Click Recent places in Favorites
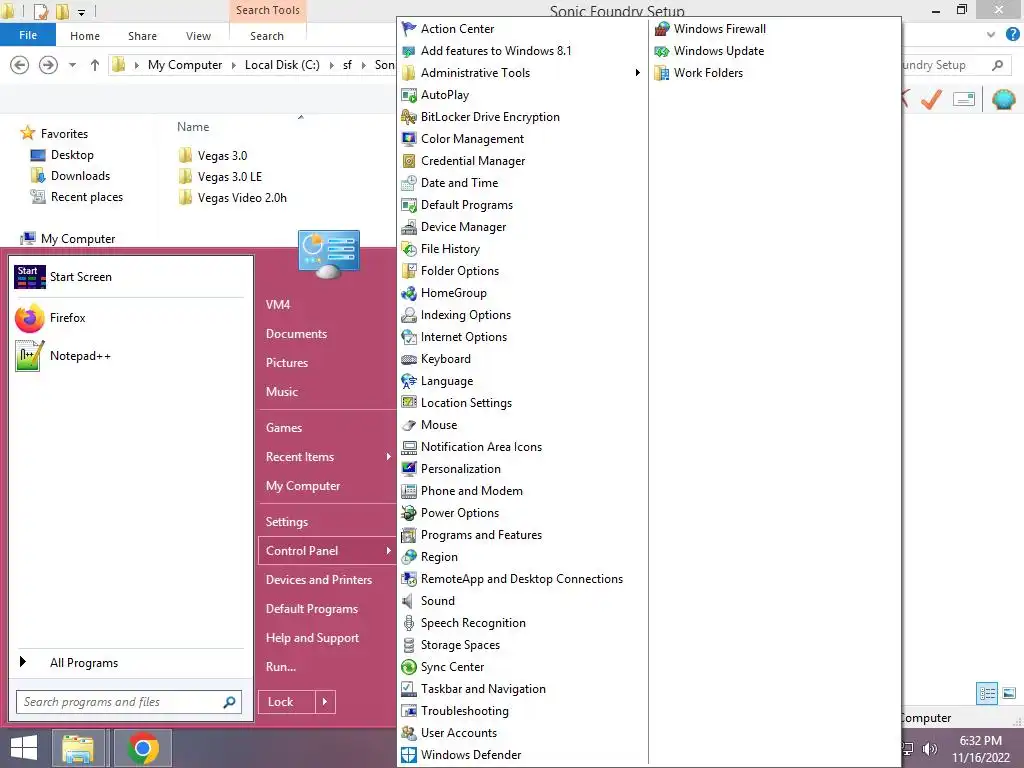The width and height of the screenshot is (1024, 768). (76, 197)
